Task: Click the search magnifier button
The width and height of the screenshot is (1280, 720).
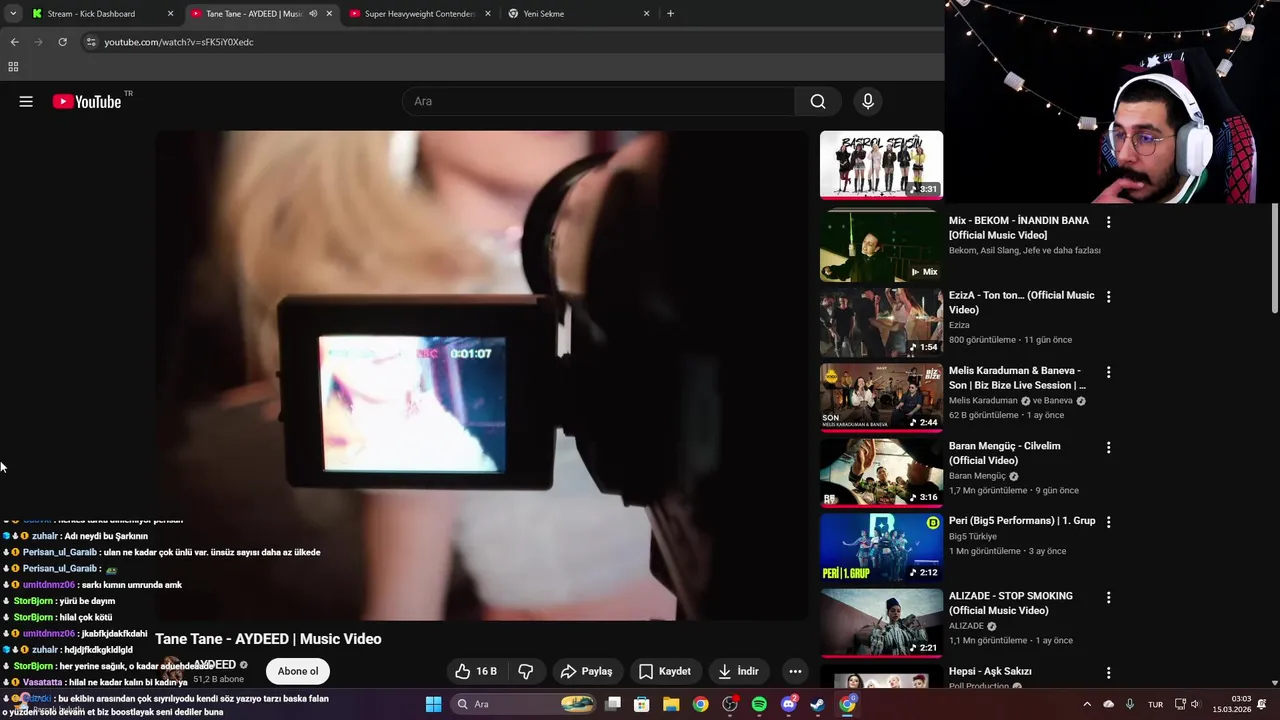Action: 818,101
